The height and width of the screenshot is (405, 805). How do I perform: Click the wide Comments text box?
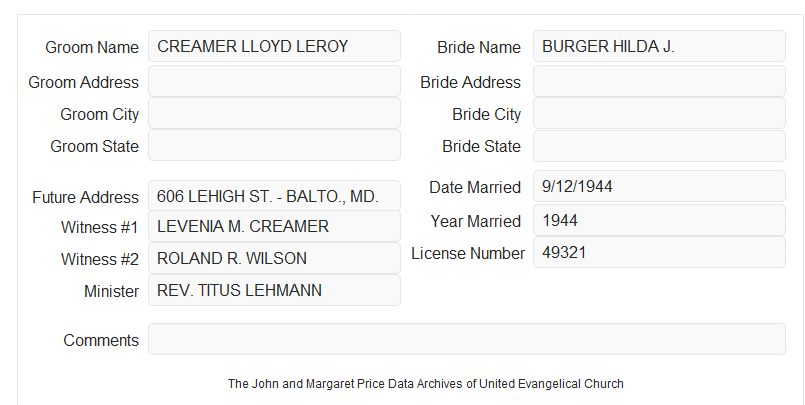click(x=467, y=339)
